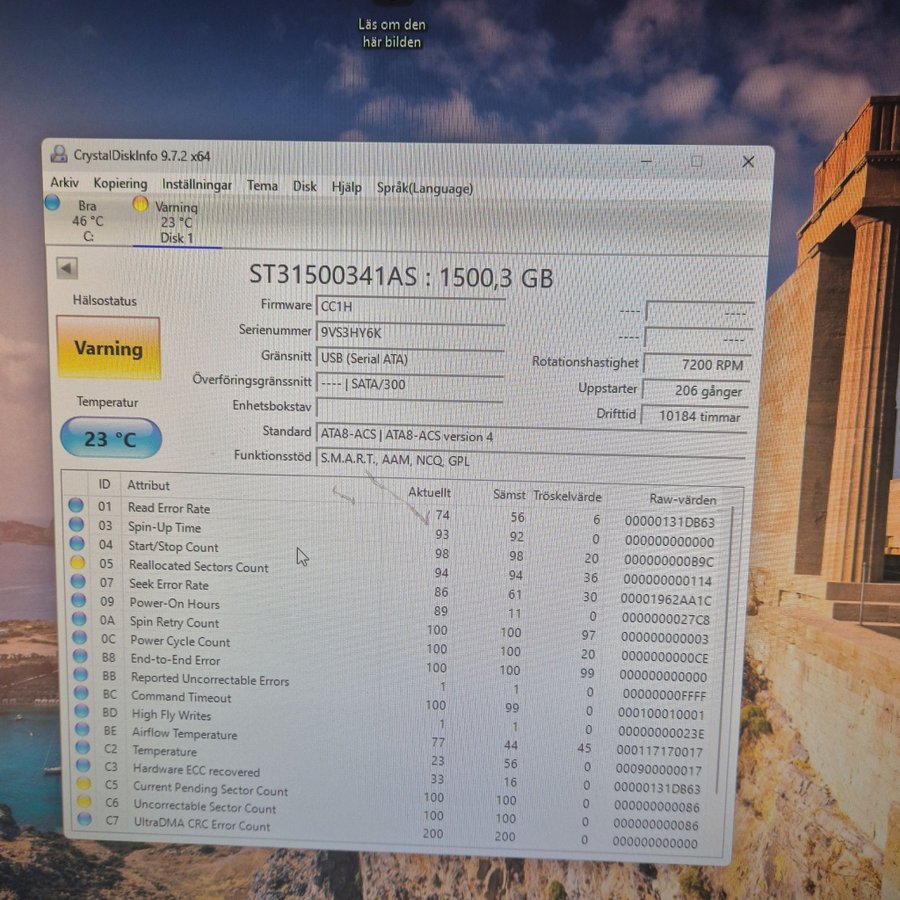Screen dimensions: 900x900
Task: Click the blue status circle for drive C:
Action: click(52, 203)
